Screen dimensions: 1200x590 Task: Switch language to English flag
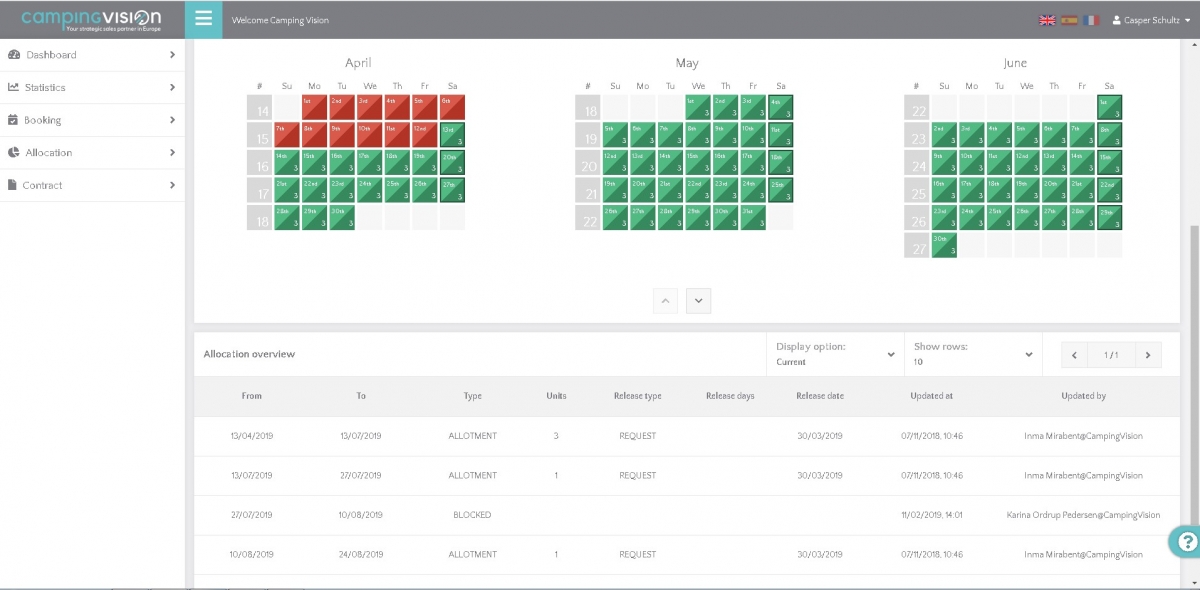1047,20
